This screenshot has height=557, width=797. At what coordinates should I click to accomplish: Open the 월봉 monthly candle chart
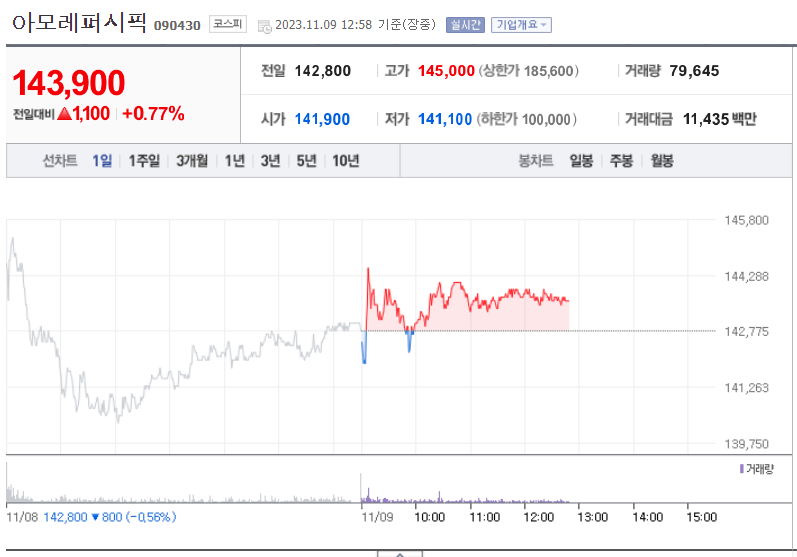tap(662, 161)
